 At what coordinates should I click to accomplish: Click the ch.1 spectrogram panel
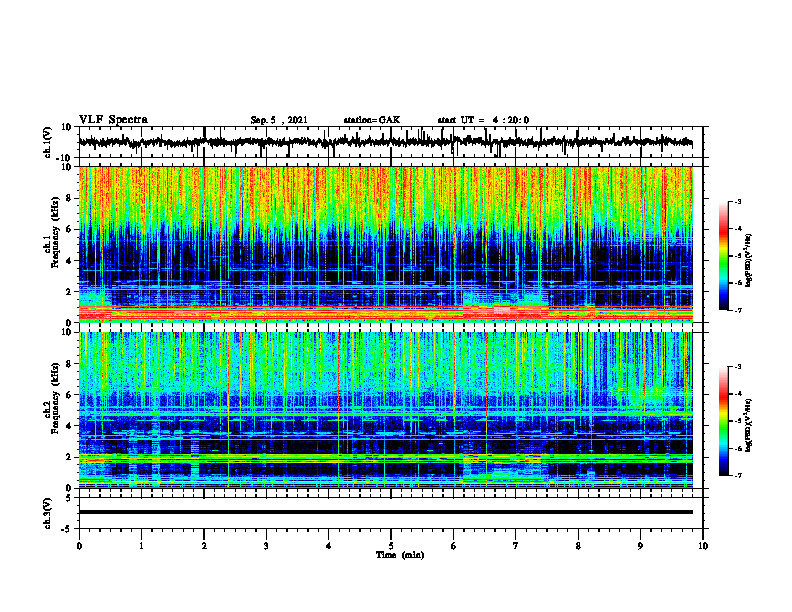pyautogui.click(x=385, y=244)
